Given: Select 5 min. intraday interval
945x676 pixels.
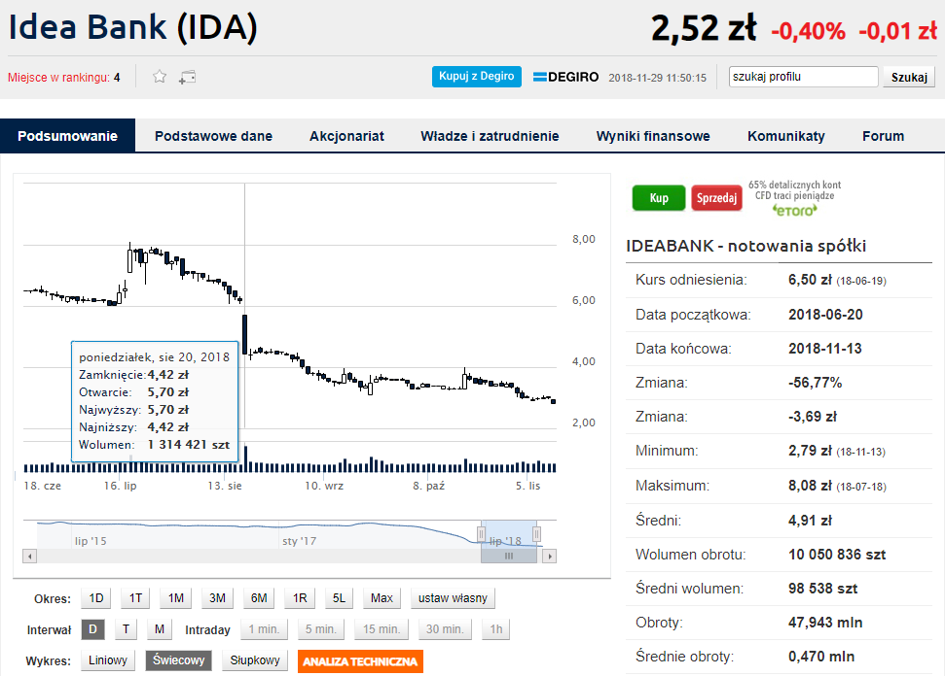Looking at the screenshot, I should coord(321,630).
